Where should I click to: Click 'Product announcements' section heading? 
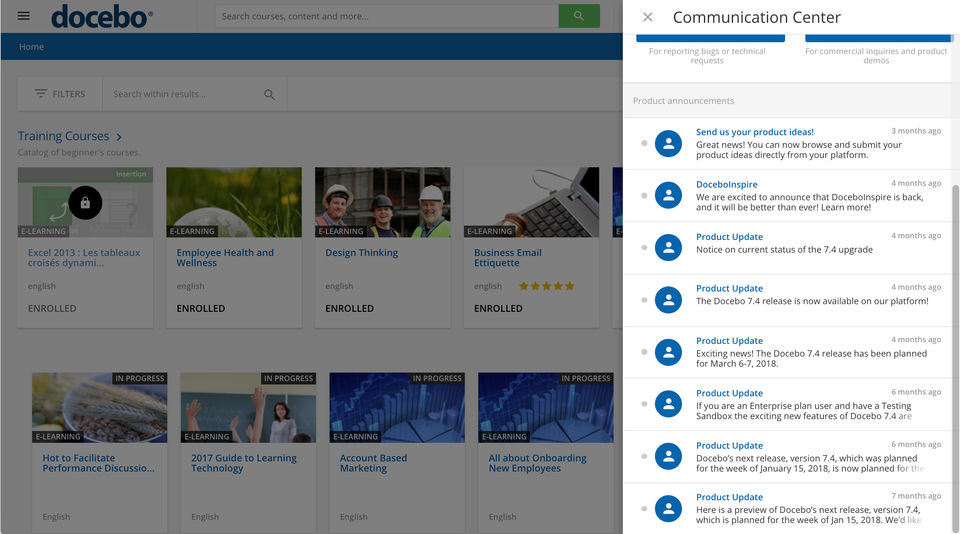point(683,100)
